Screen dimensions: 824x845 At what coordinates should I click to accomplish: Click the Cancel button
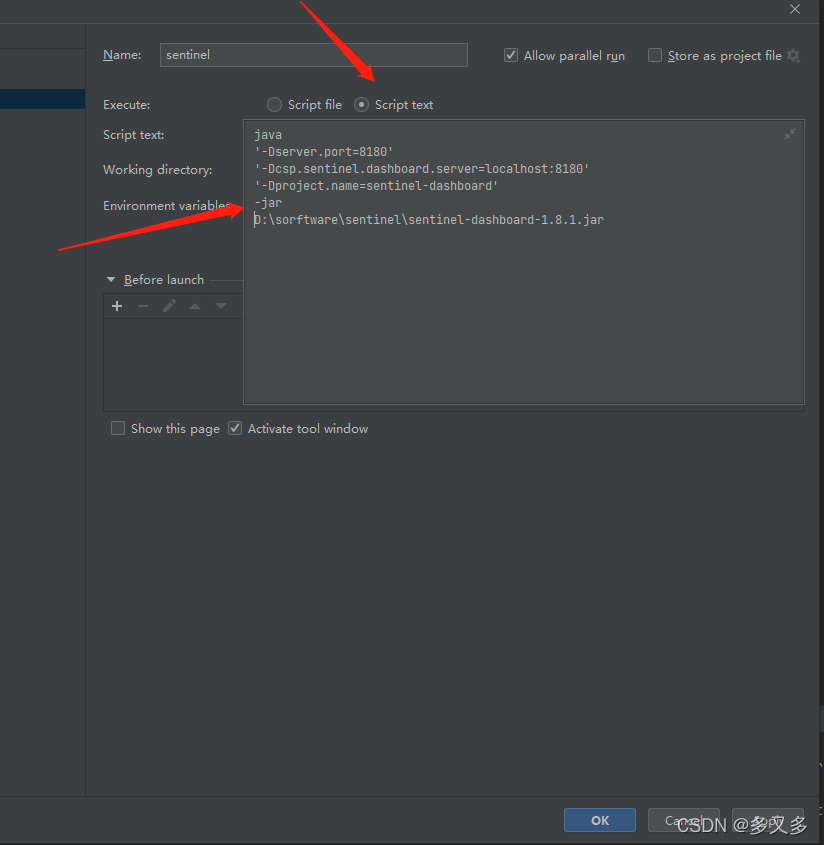click(x=683, y=820)
